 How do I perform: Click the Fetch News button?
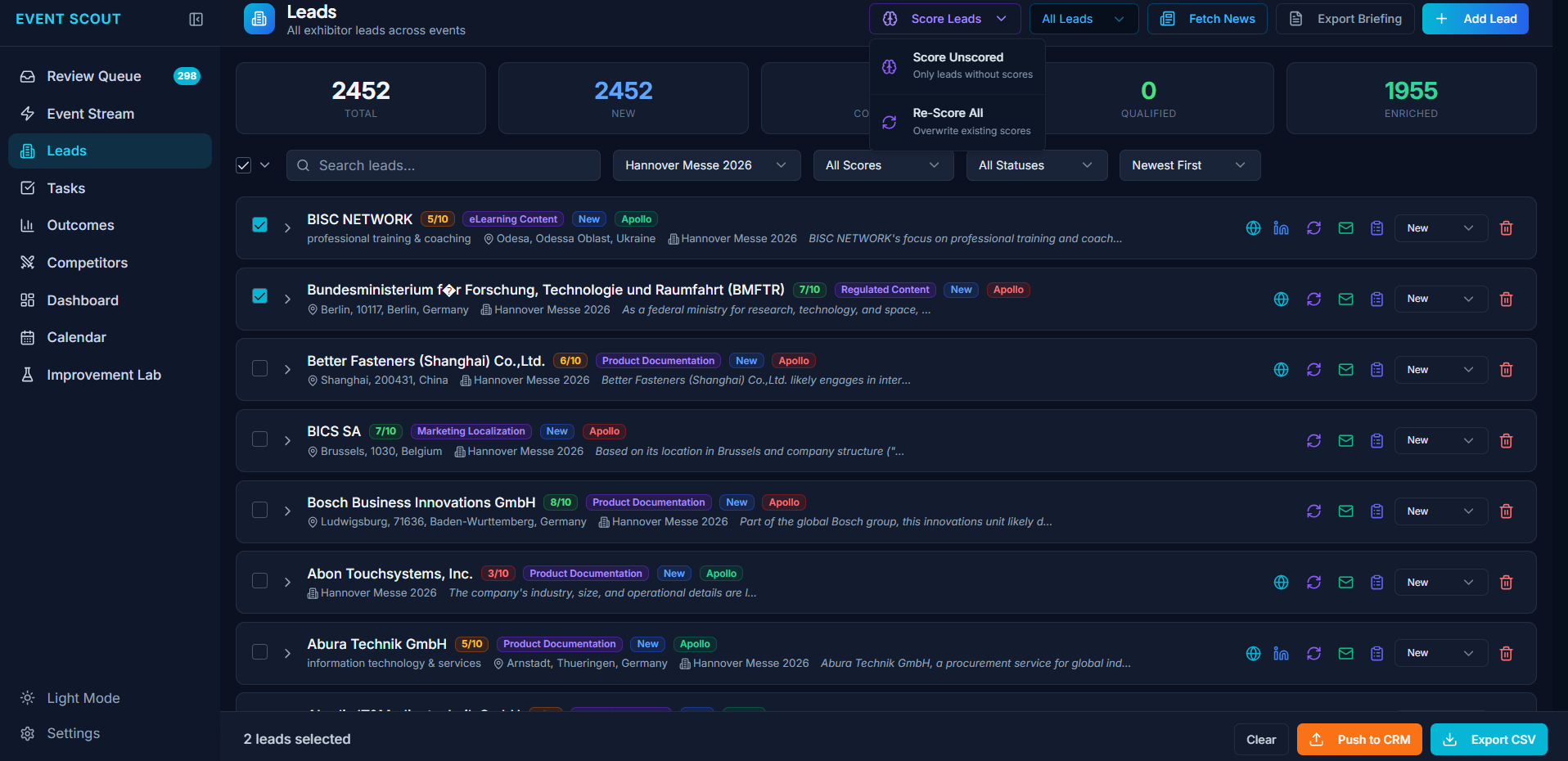pyautogui.click(x=1207, y=19)
